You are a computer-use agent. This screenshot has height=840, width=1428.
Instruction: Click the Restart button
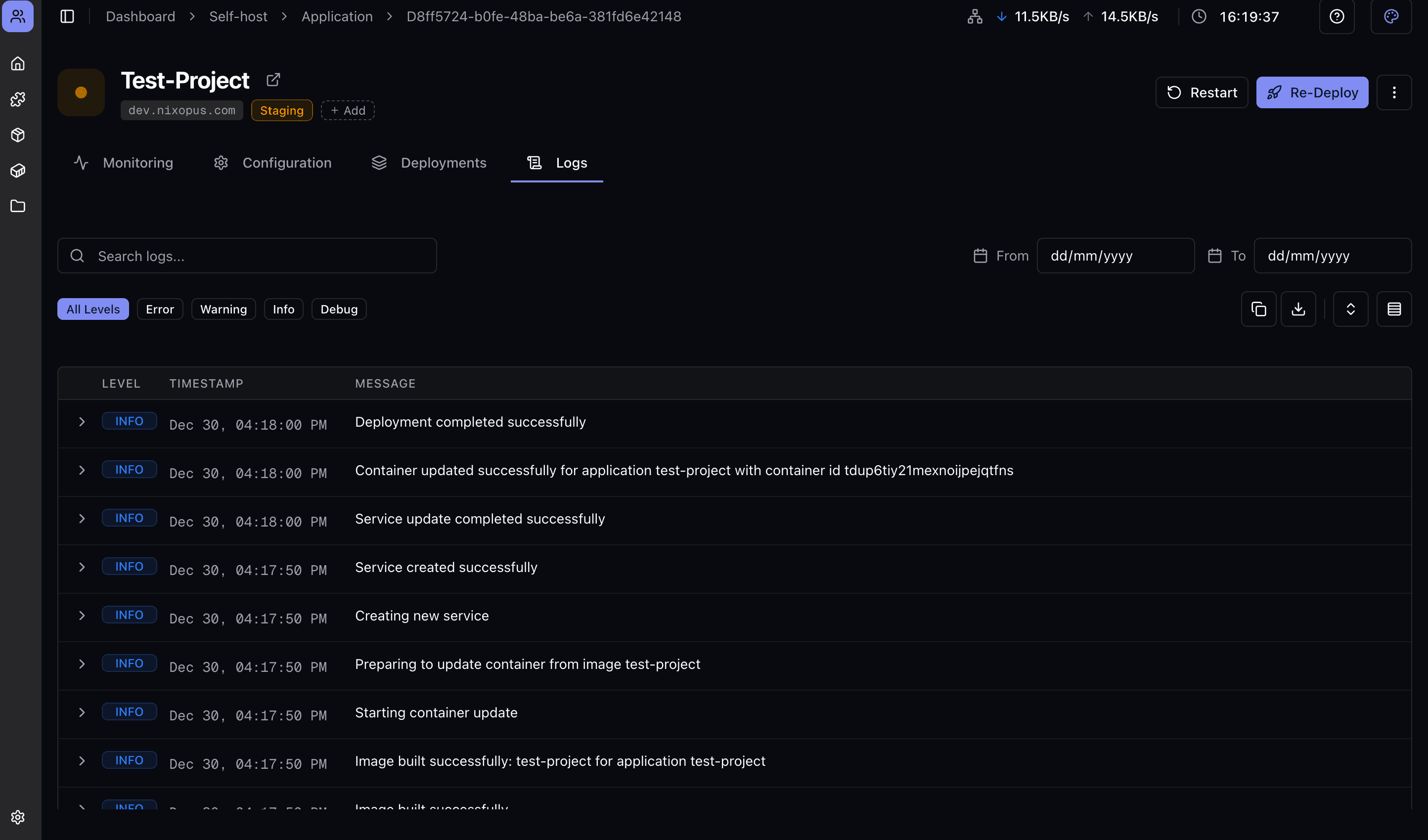point(1202,92)
